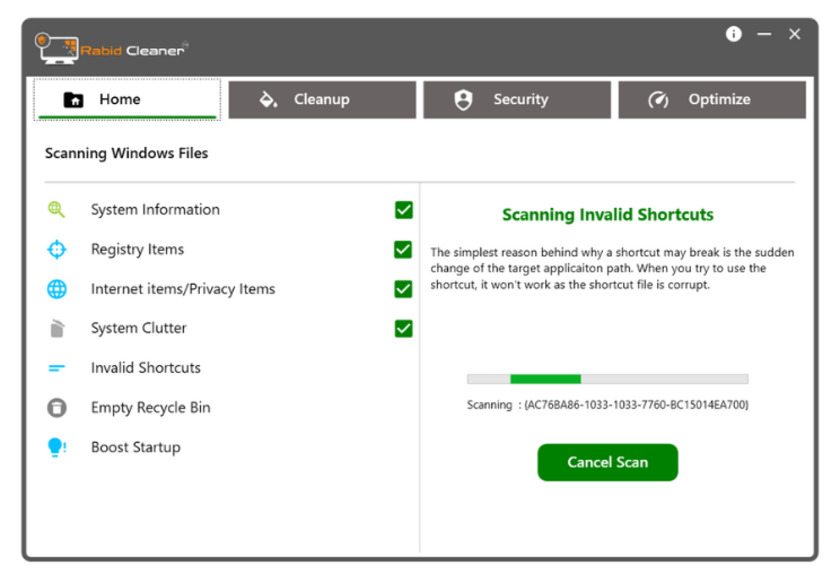Image resolution: width=840 pixels, height=583 pixels.
Task: Click the System Information magnifier icon
Action: [x=57, y=210]
